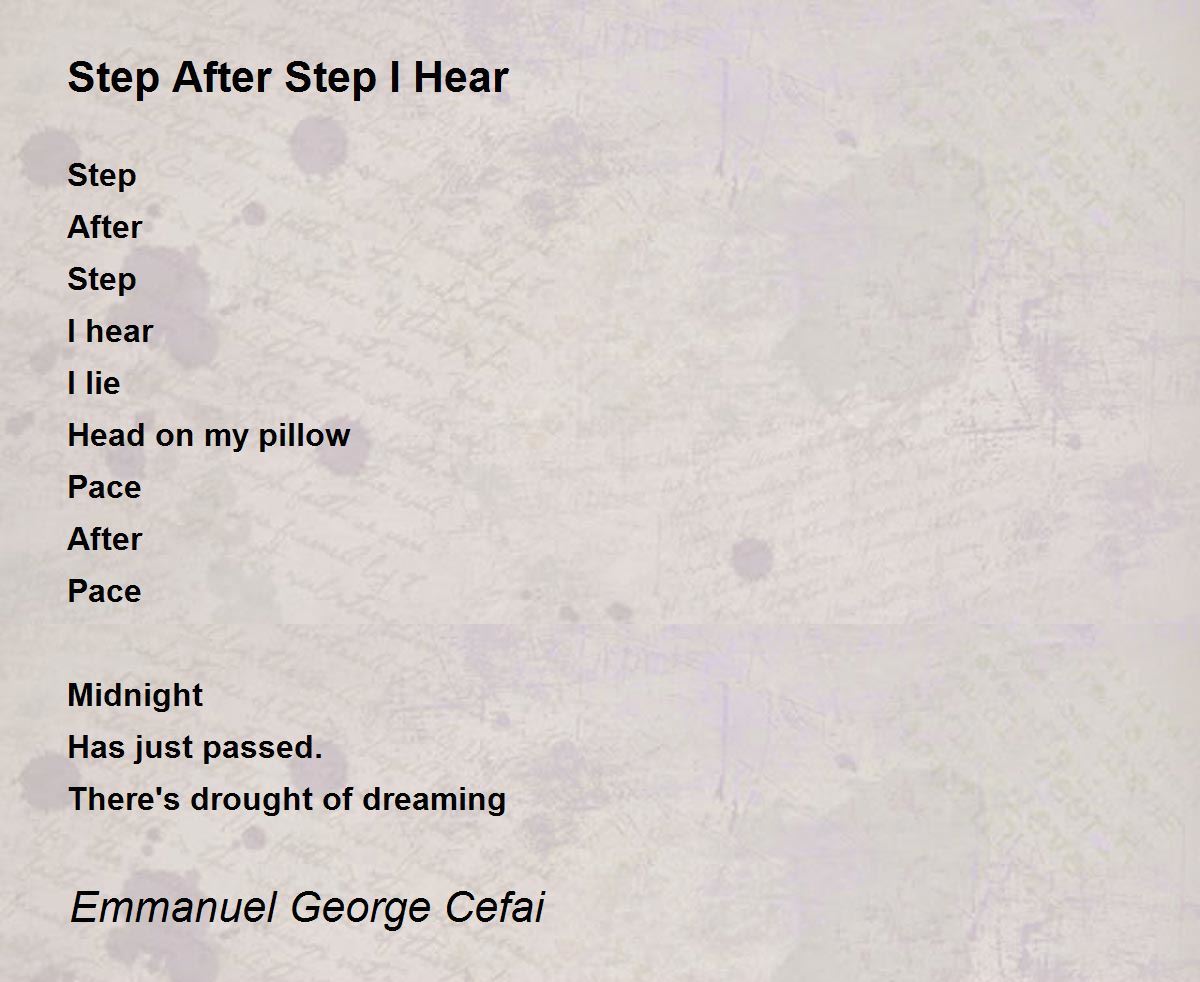Viewport: 1200px width, 982px height.
Task: Click the 'After' line between the Pace lines
Action: [105, 539]
